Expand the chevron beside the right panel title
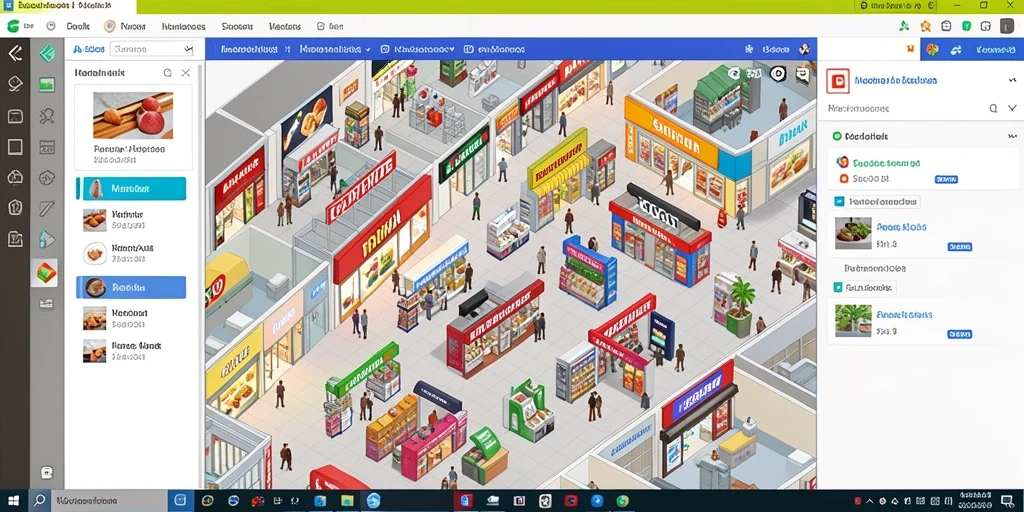Viewport: 1024px width, 512px height. 1012,80
